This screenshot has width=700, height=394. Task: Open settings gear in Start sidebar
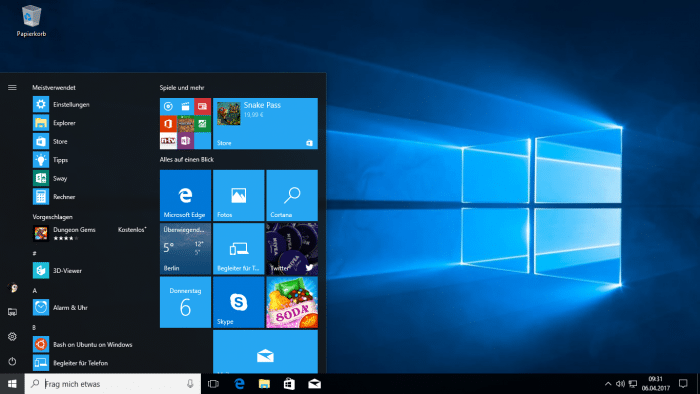12,336
